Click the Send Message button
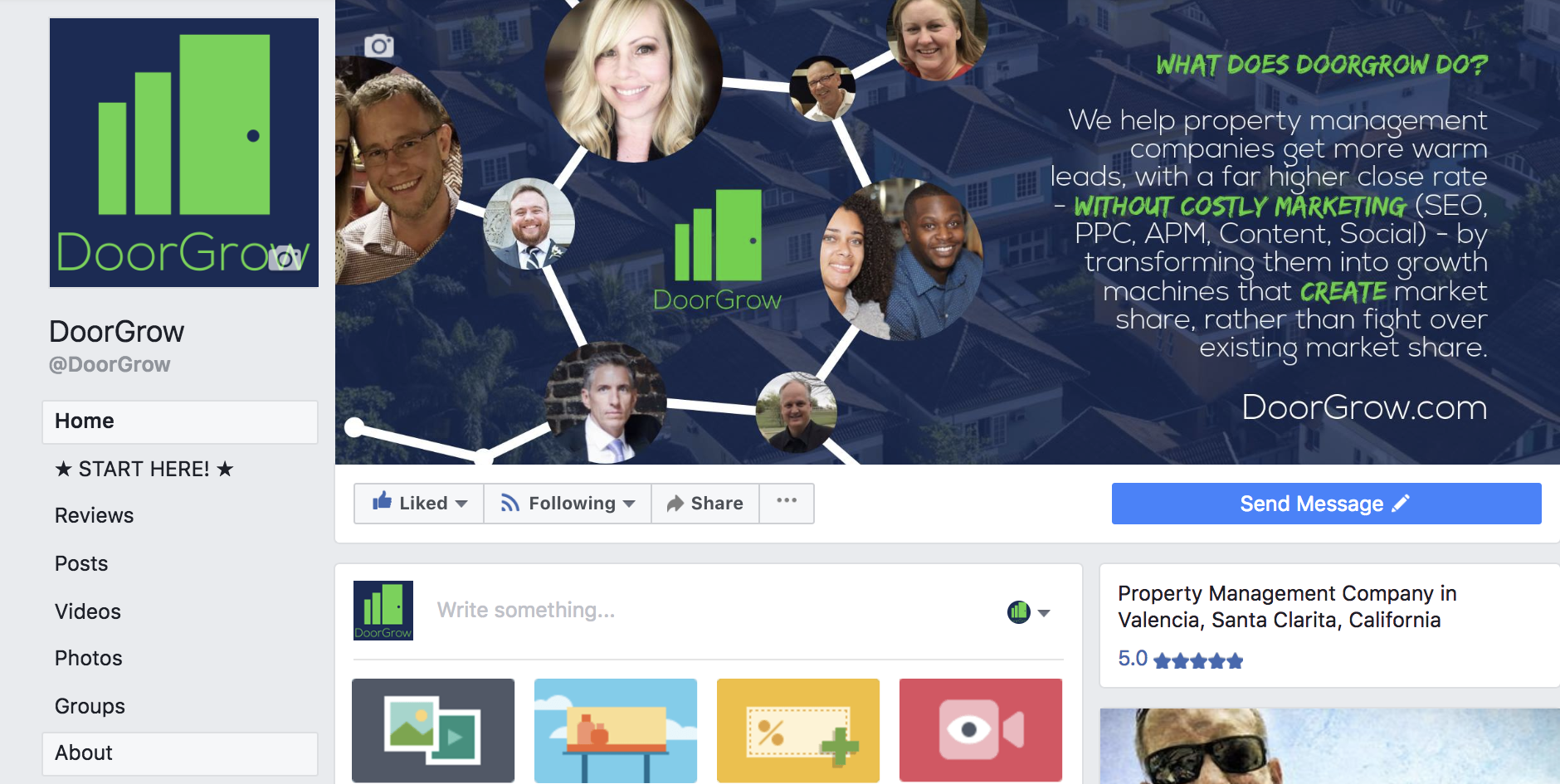The image size is (1560, 784). click(1326, 504)
